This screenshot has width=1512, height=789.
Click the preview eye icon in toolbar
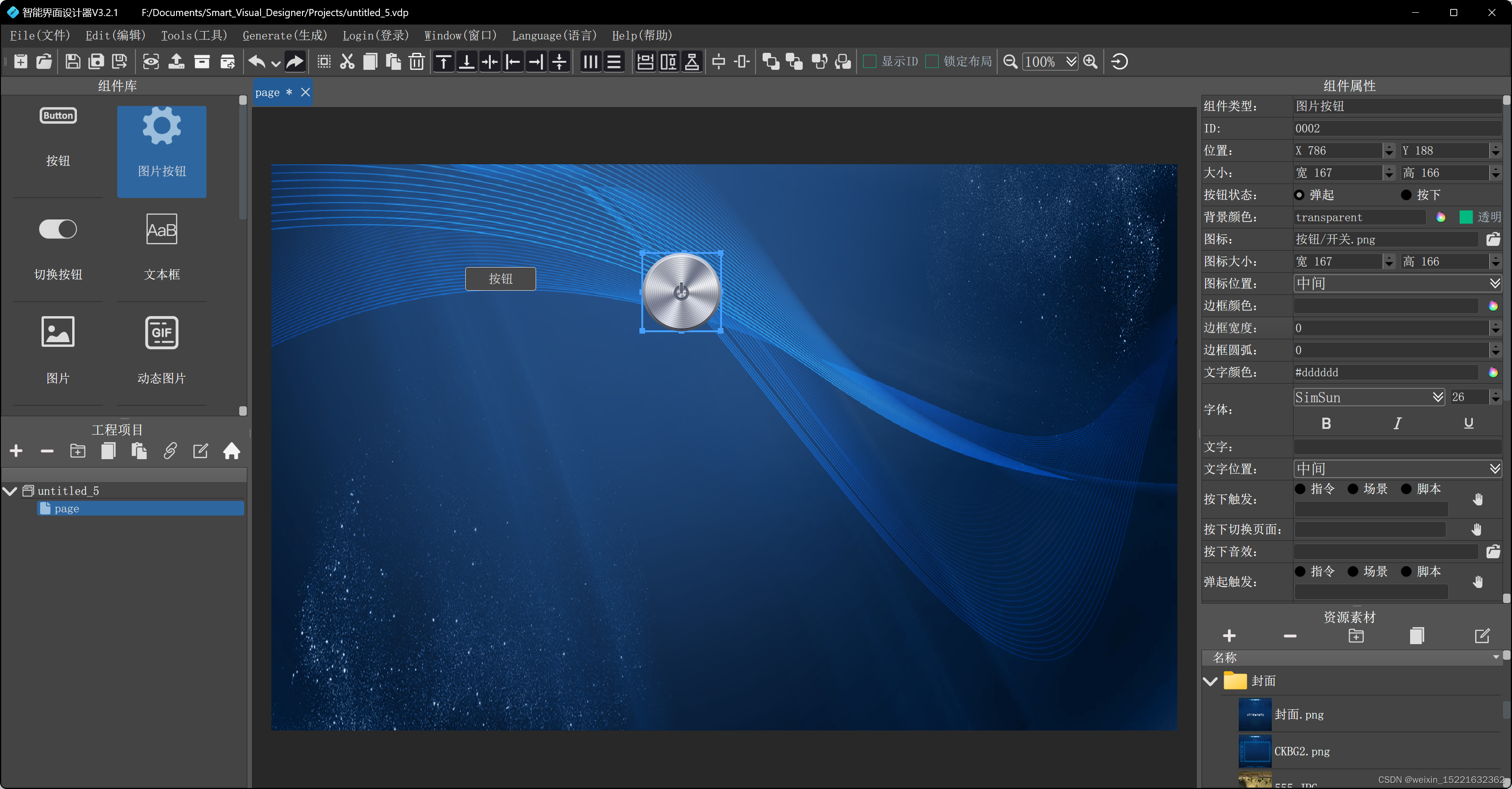(x=151, y=62)
